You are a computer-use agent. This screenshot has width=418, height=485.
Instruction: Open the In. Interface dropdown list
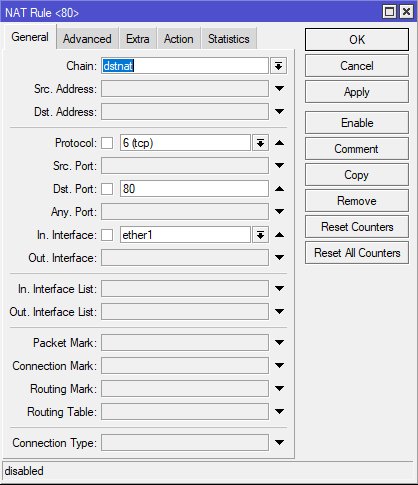(x=260, y=235)
